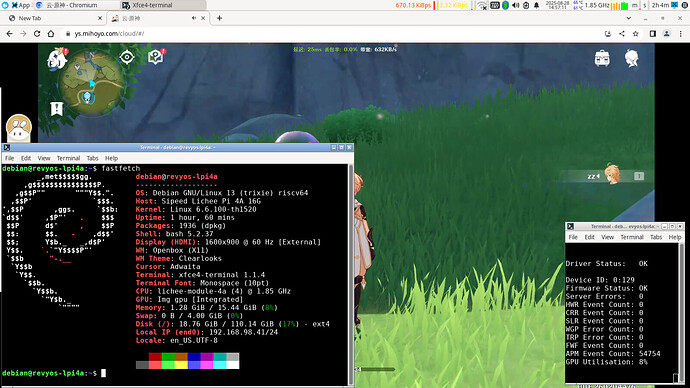Click the "GPU Utilisation: 8%" line
Image resolution: width=690 pixels, height=388 pixels.
coord(606,362)
